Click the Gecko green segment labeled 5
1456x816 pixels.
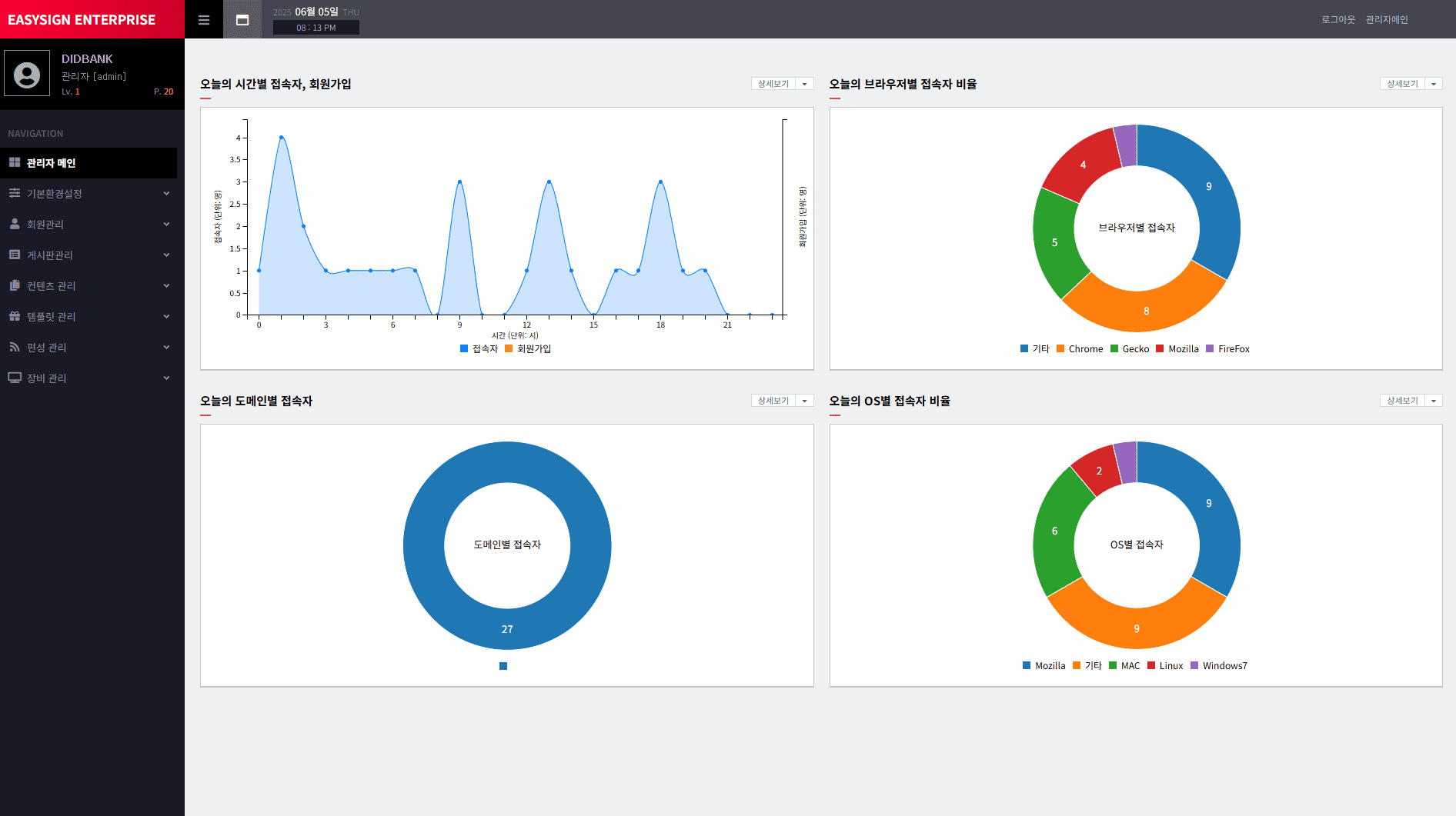[1055, 242]
